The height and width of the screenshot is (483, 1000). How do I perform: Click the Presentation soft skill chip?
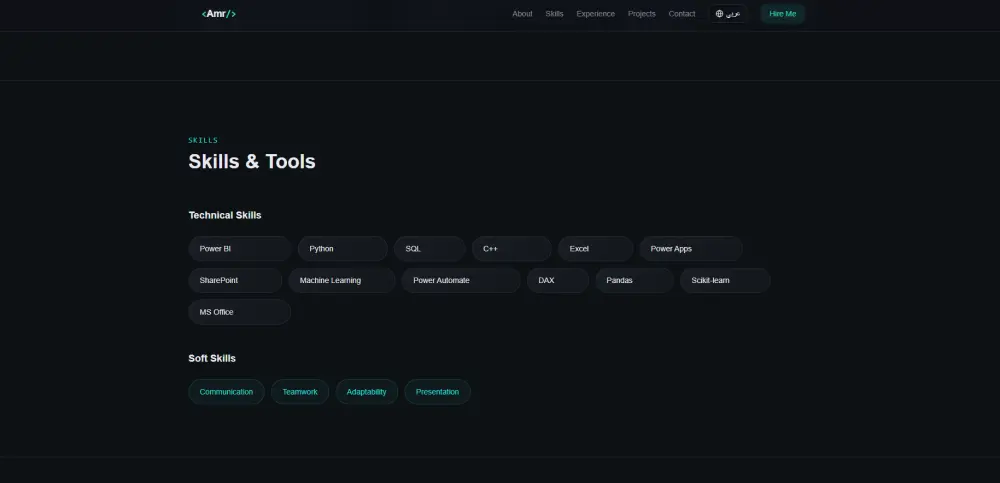coord(438,392)
